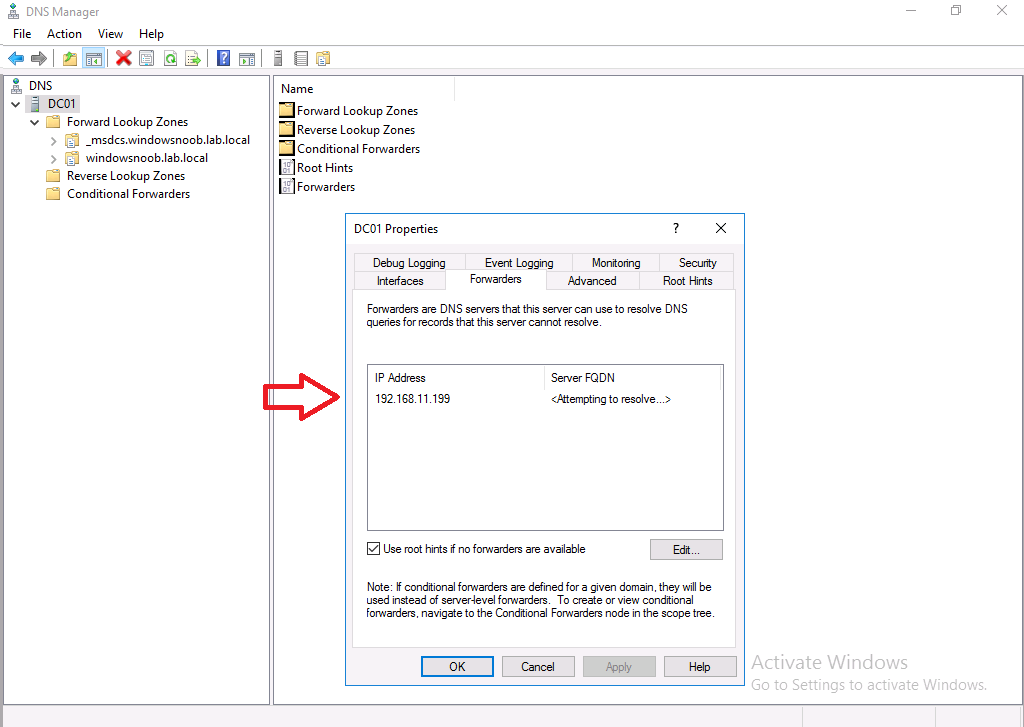The height and width of the screenshot is (727, 1024).
Task: Switch to the Event Logging tab
Action: click(519, 263)
